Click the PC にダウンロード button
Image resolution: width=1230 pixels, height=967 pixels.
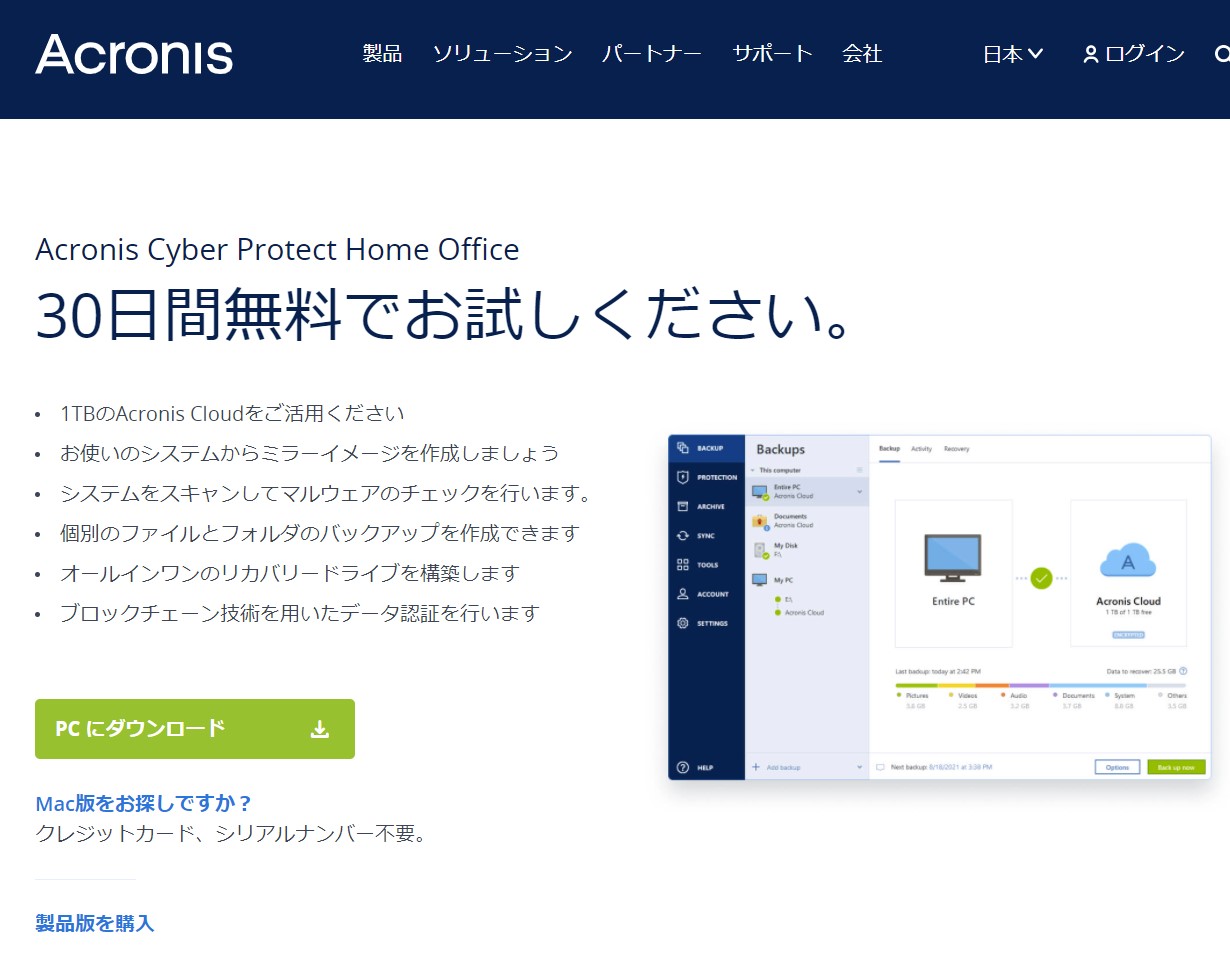pyautogui.click(x=195, y=729)
